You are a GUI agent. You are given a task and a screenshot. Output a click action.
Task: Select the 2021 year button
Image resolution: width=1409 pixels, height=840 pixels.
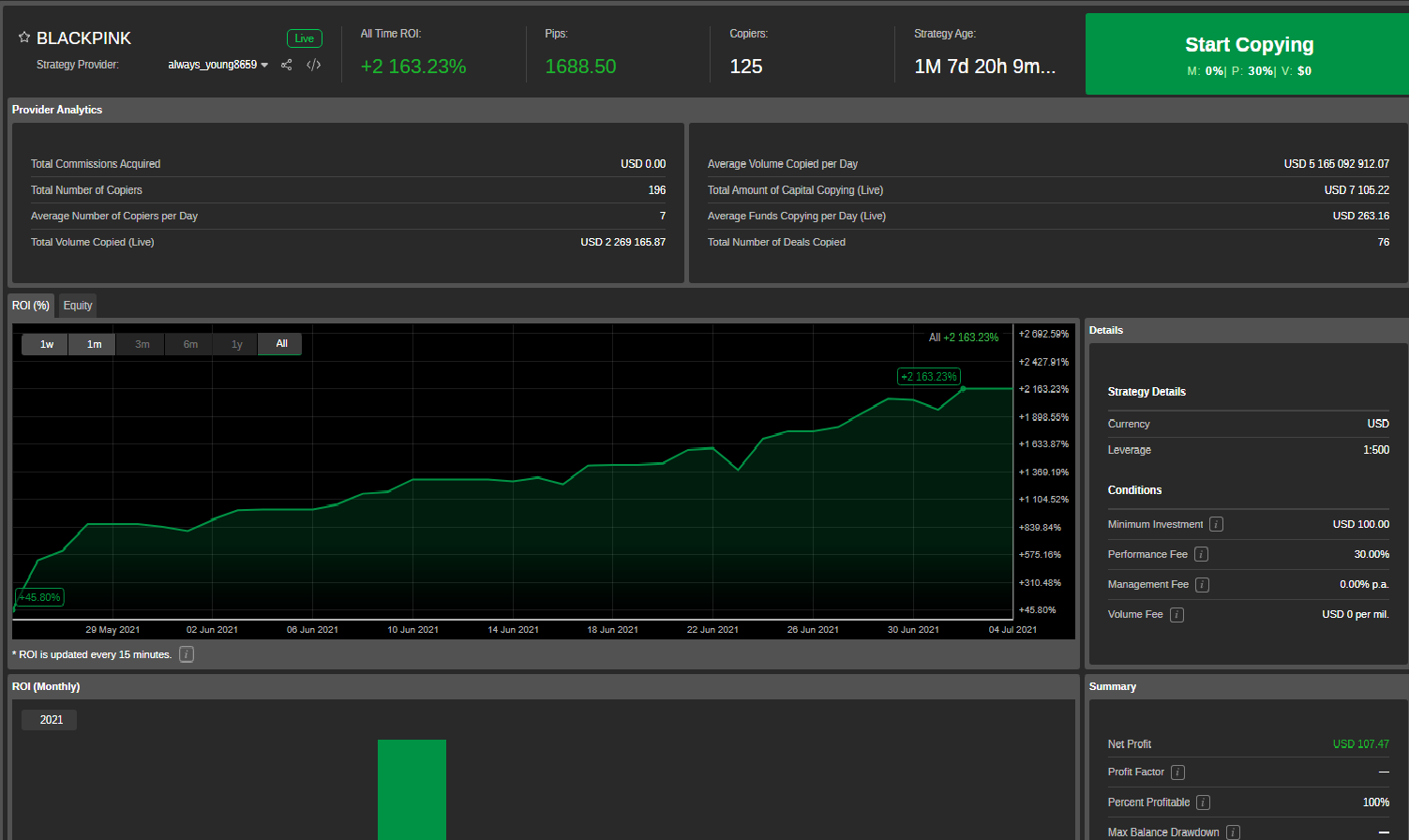click(51, 720)
